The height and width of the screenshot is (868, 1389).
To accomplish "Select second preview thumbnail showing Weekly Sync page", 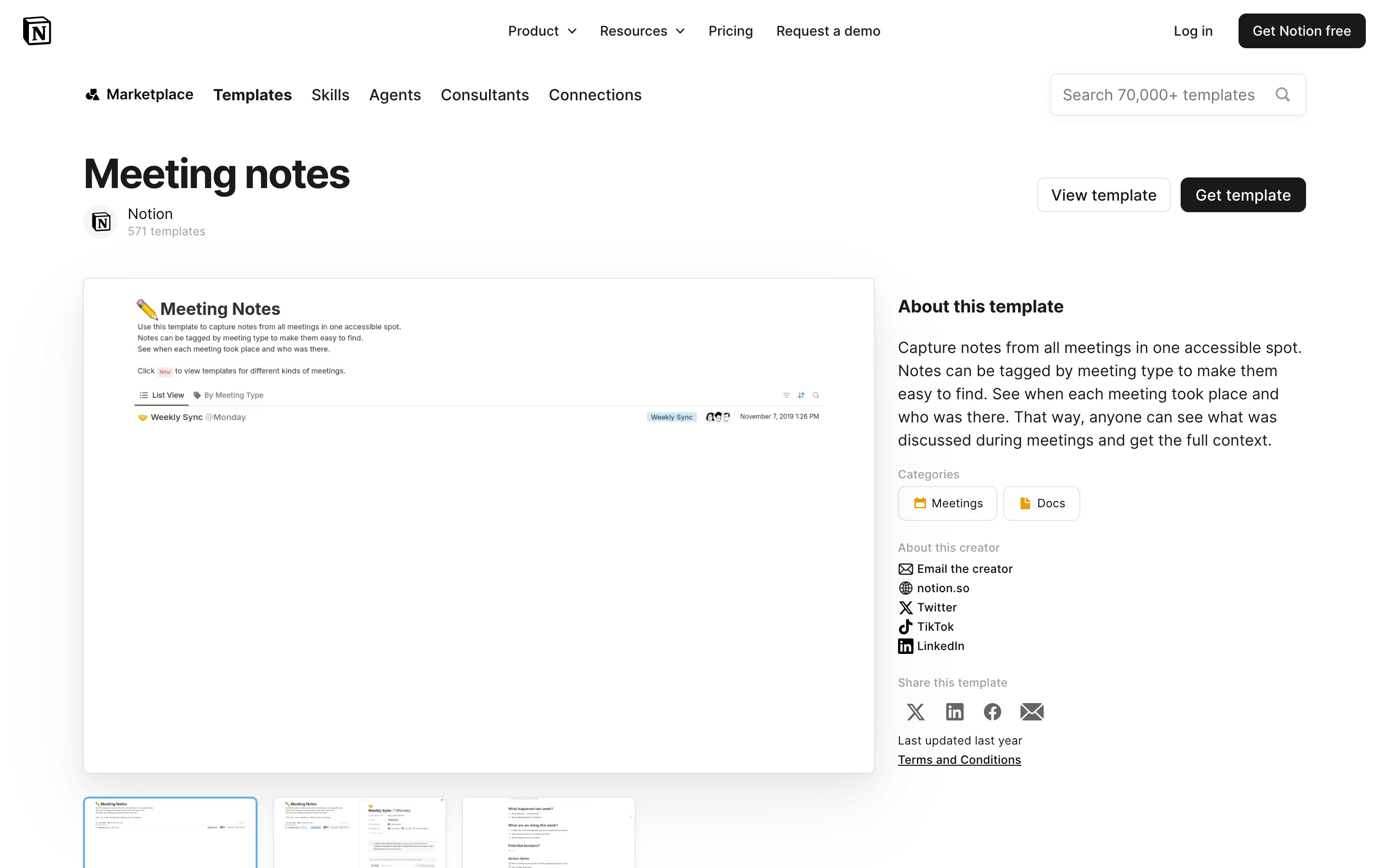I will click(x=359, y=832).
